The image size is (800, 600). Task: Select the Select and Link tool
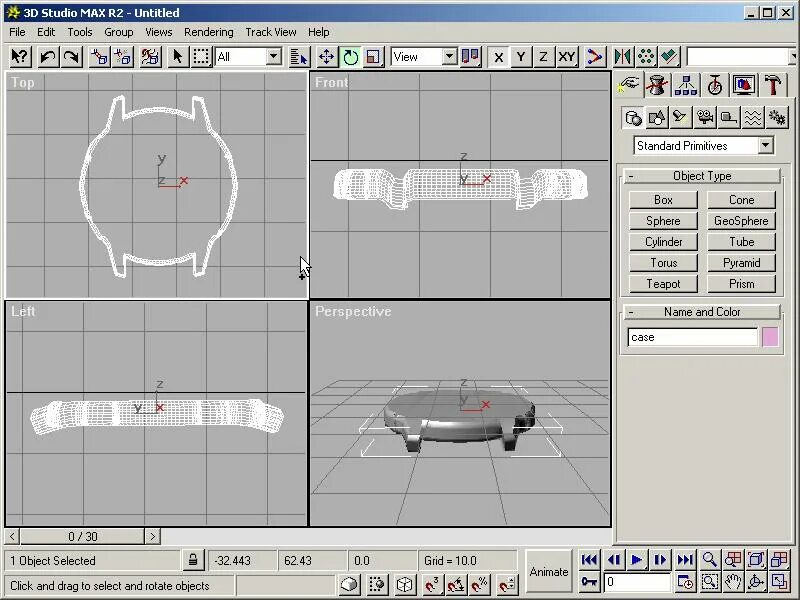tap(99, 57)
